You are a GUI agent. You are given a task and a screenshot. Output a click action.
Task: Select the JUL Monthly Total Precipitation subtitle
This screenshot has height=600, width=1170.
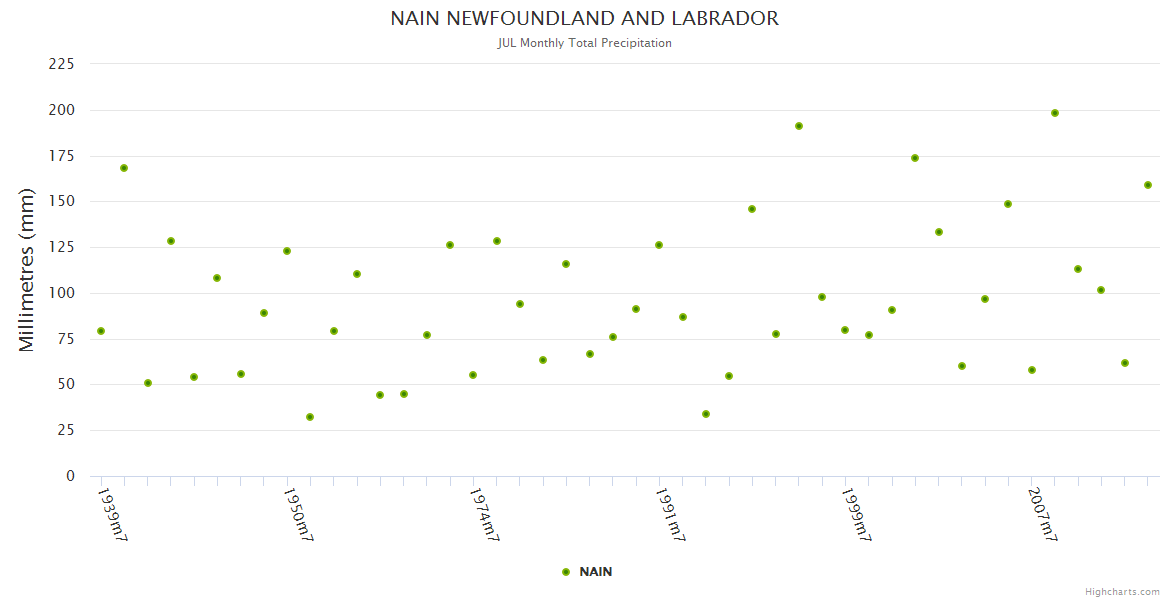coord(584,43)
